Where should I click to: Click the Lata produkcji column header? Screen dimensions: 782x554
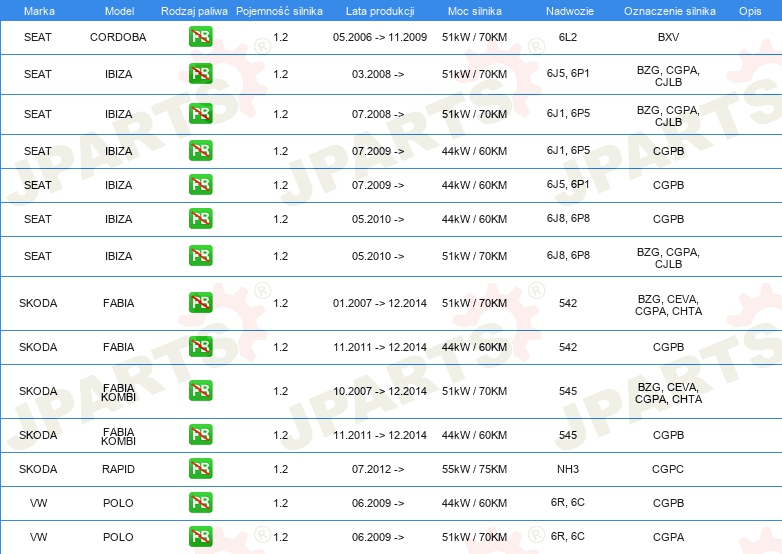pos(380,11)
